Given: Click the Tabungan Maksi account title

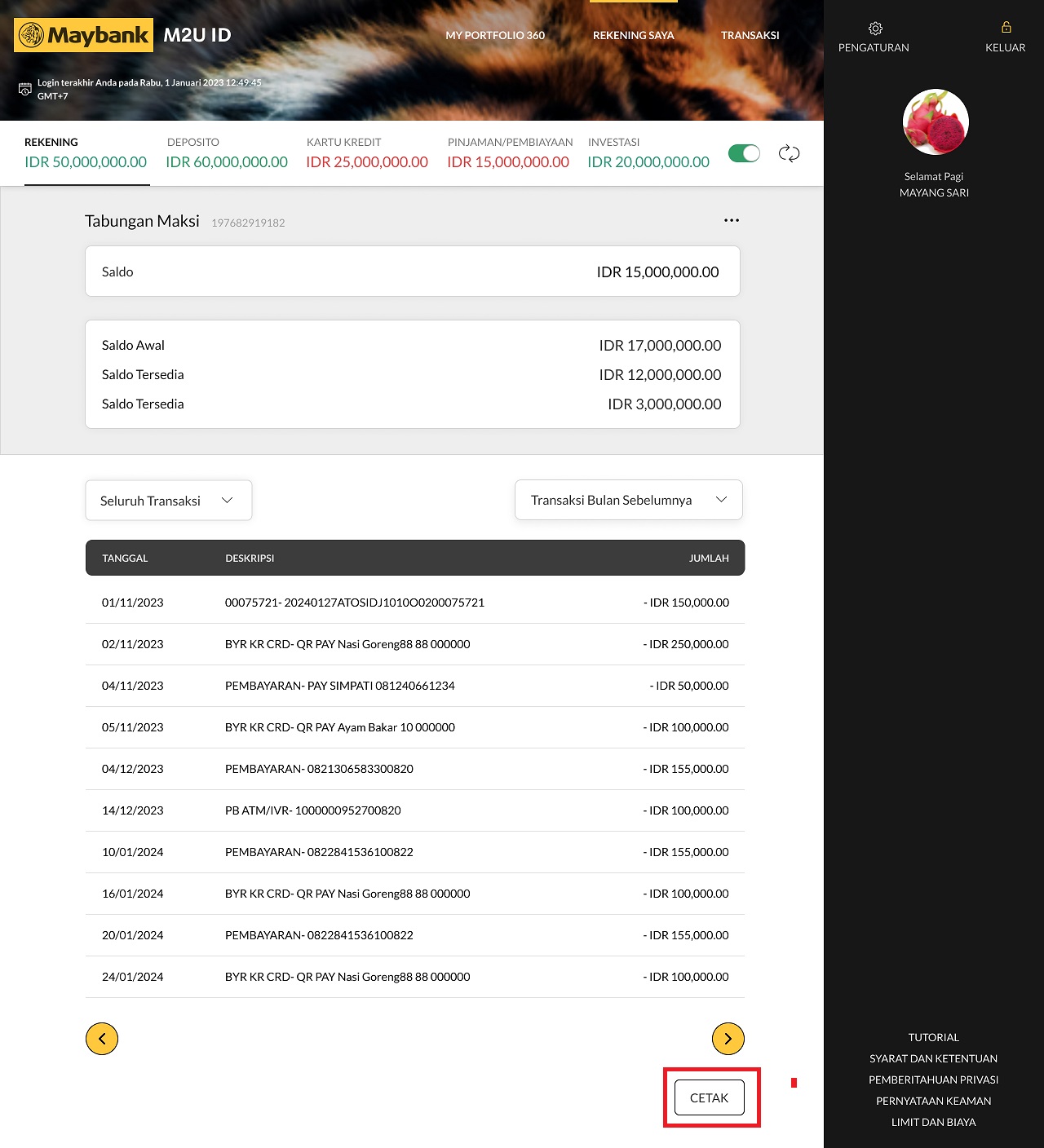Looking at the screenshot, I should 142,221.
